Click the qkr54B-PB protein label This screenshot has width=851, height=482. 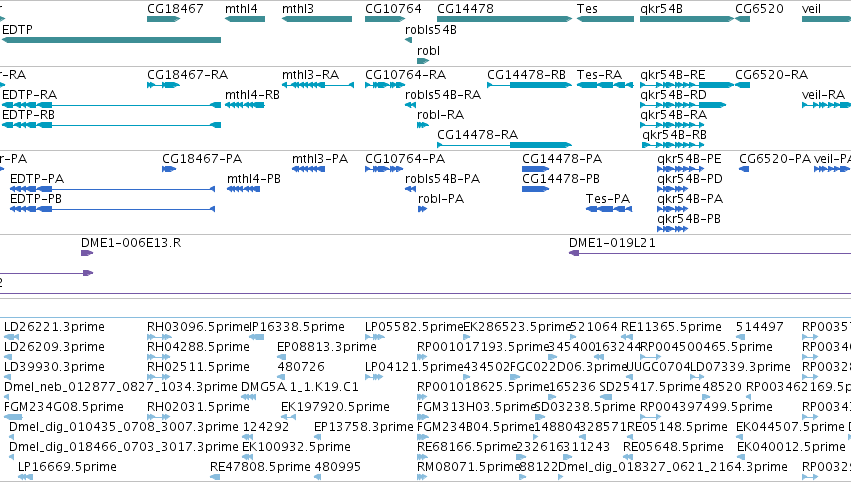tap(689, 219)
